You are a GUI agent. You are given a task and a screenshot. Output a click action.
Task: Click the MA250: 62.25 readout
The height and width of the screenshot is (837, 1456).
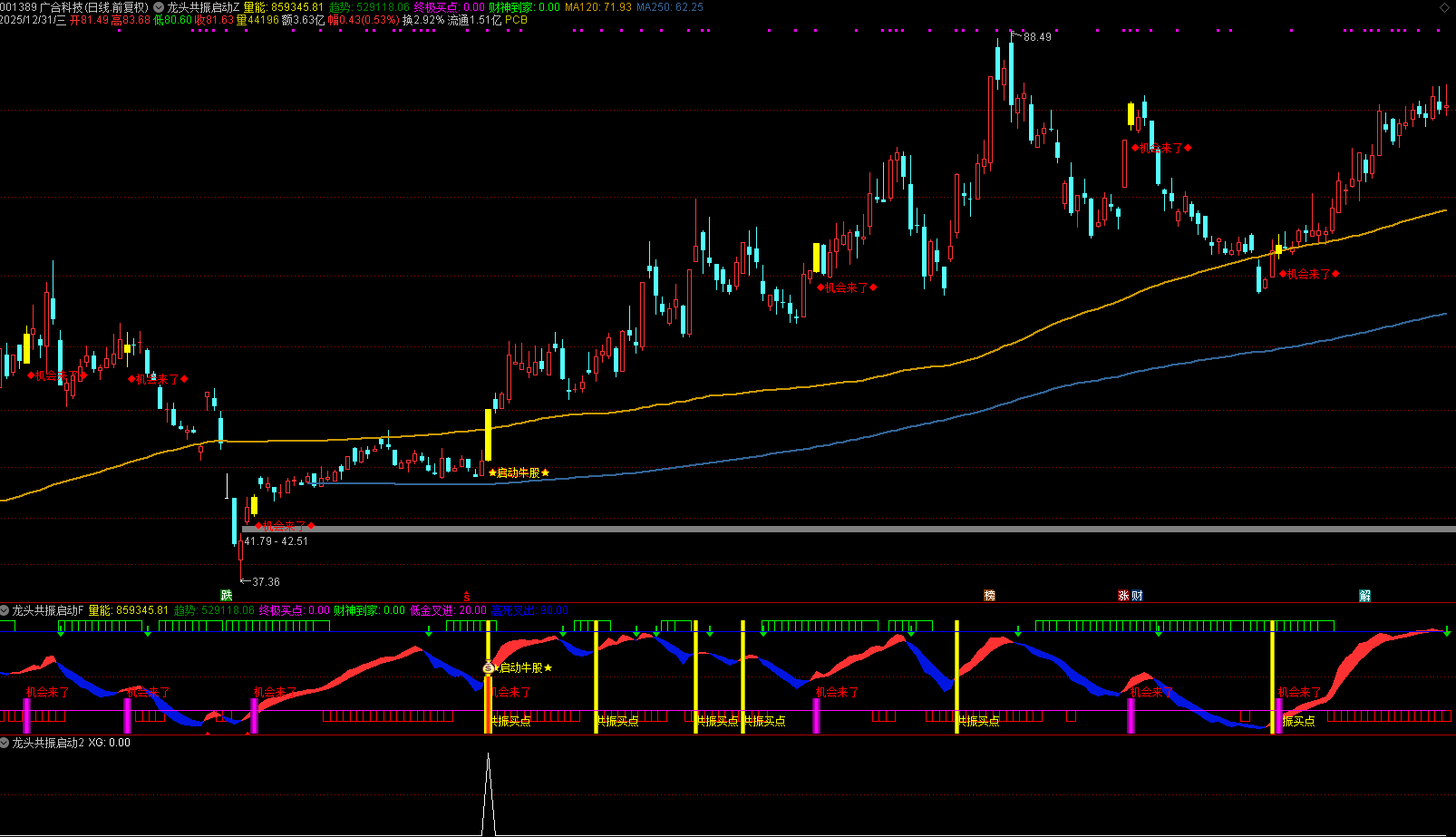pos(669,7)
